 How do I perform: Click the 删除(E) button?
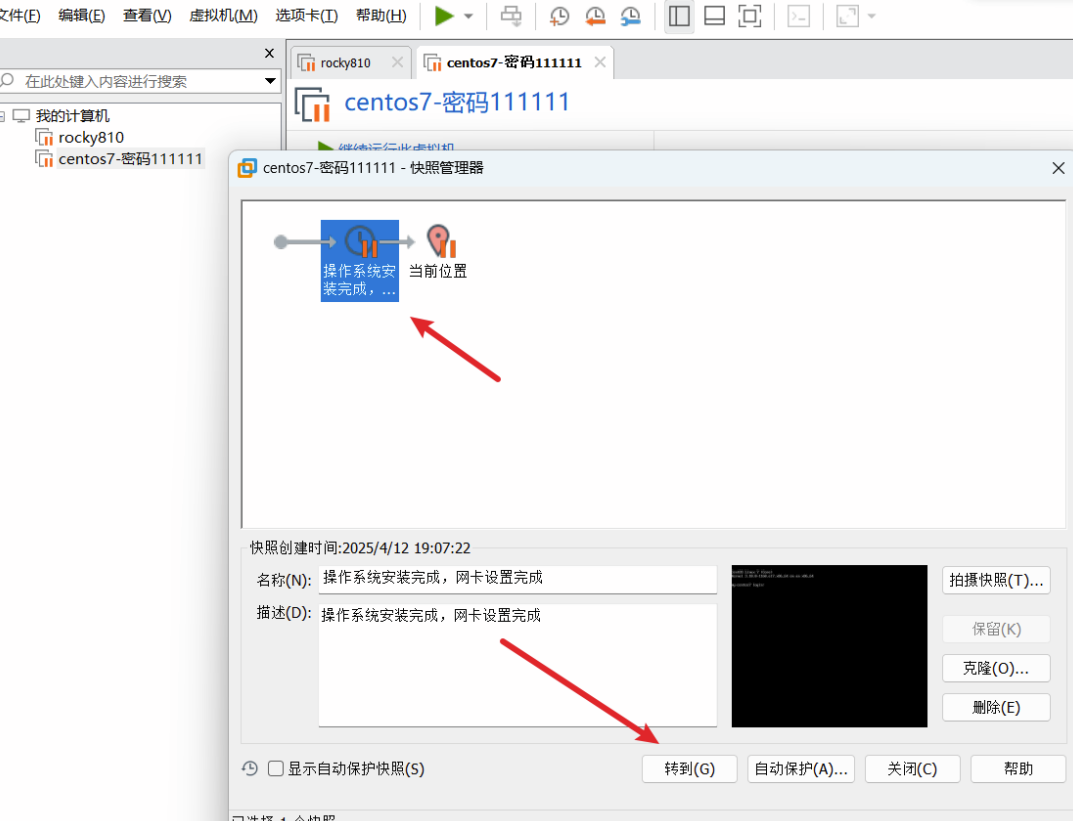996,707
